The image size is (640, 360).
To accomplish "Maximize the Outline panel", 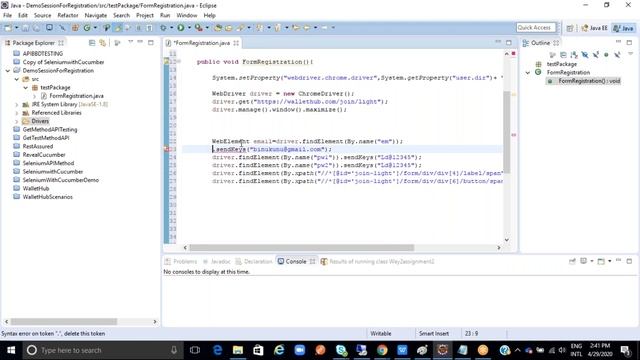I will [629, 42].
